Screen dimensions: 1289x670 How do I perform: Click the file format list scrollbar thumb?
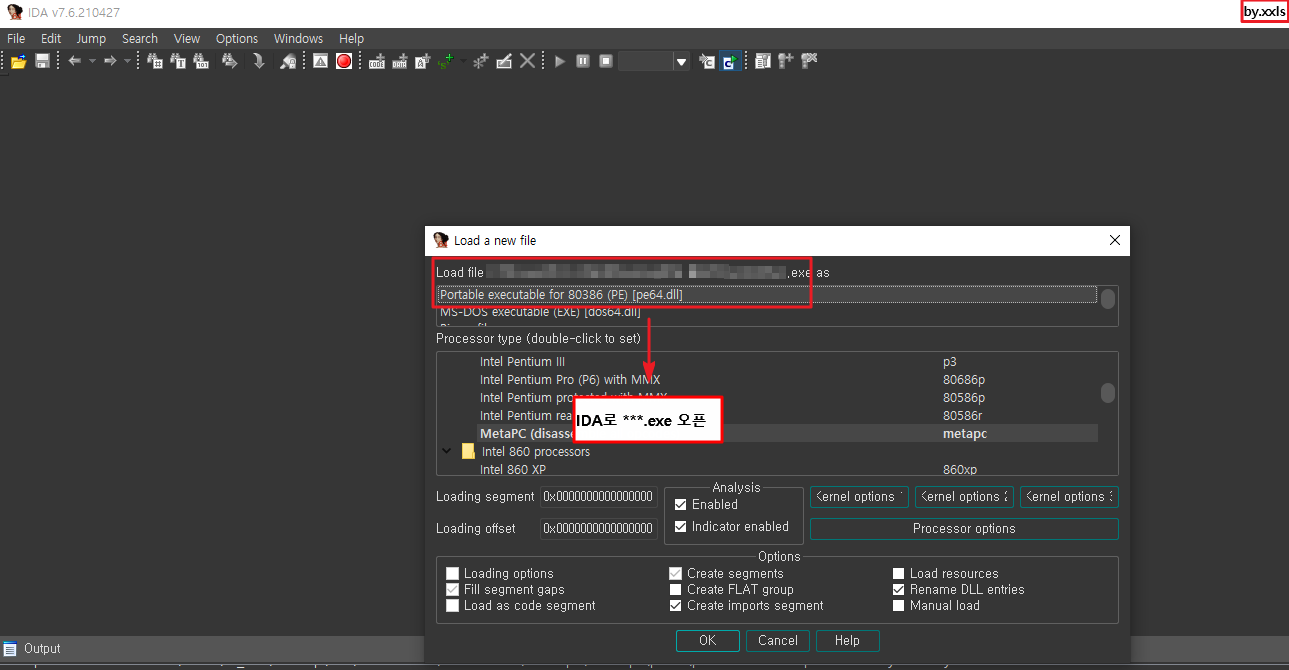[x=1108, y=299]
